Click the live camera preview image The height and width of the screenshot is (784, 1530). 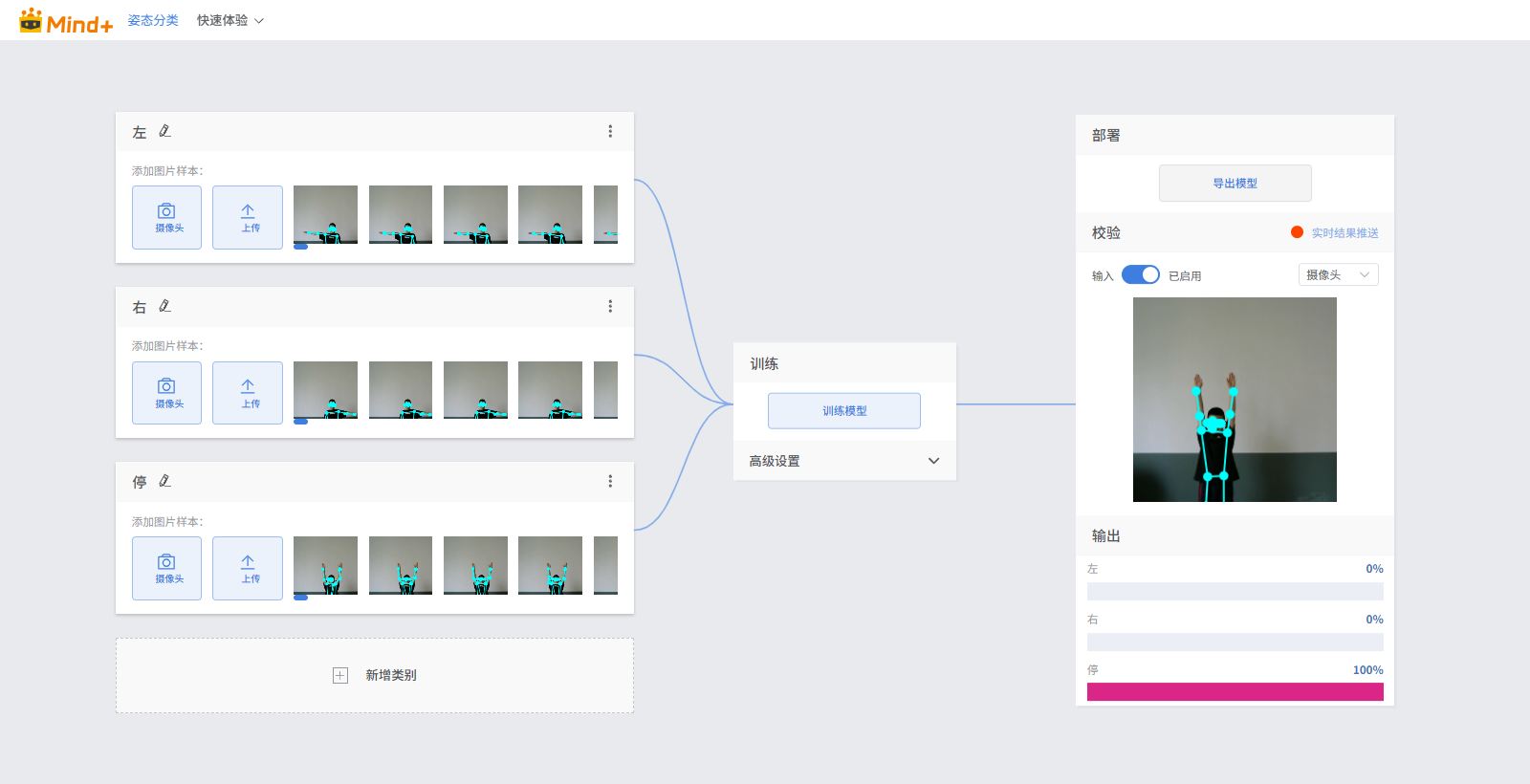(1235, 400)
